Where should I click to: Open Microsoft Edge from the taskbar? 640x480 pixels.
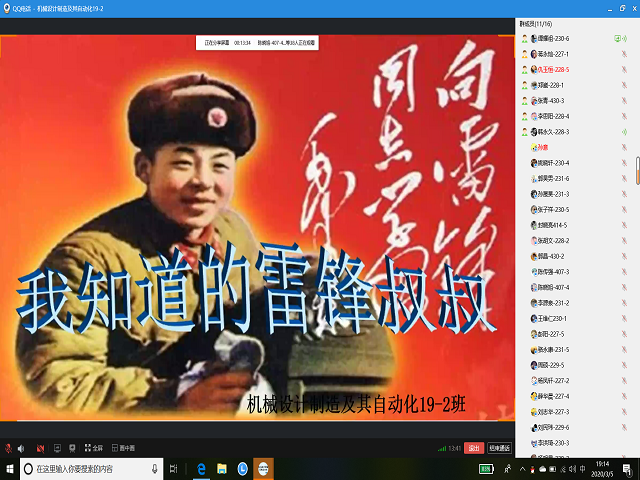201,469
